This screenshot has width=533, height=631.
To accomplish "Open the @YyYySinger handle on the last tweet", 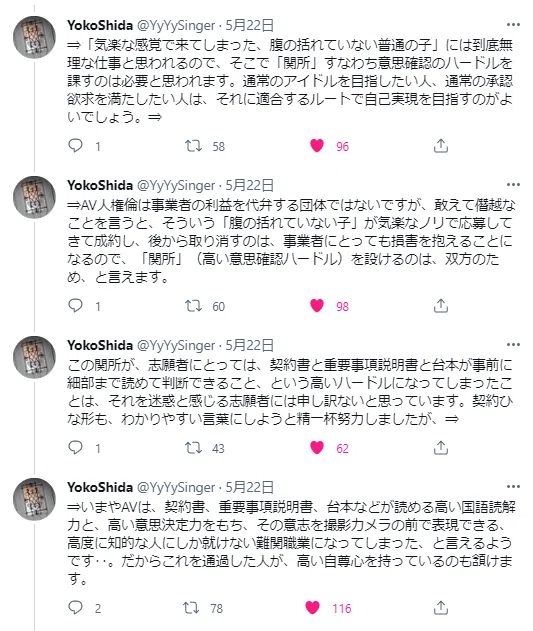I will (x=176, y=487).
